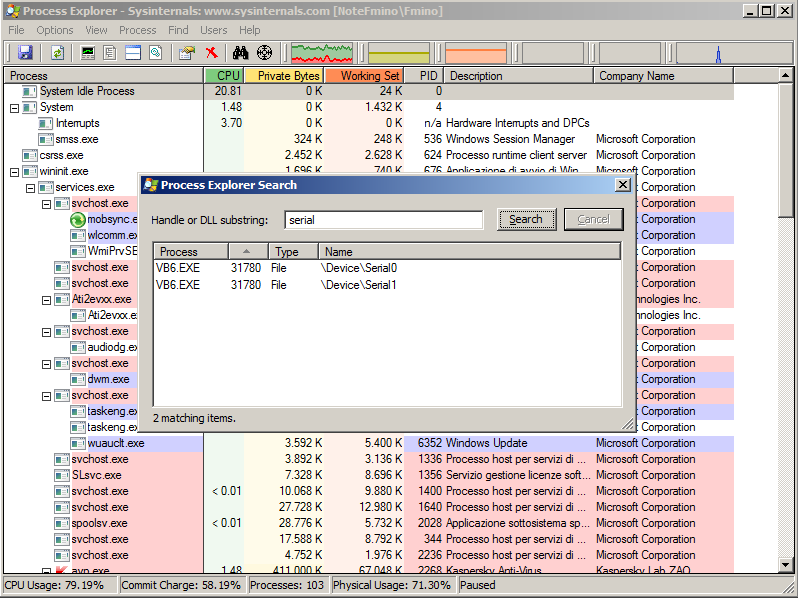This screenshot has height=598, width=798.
Task: Click the vertical scrollbar thumb
Action: (785, 151)
